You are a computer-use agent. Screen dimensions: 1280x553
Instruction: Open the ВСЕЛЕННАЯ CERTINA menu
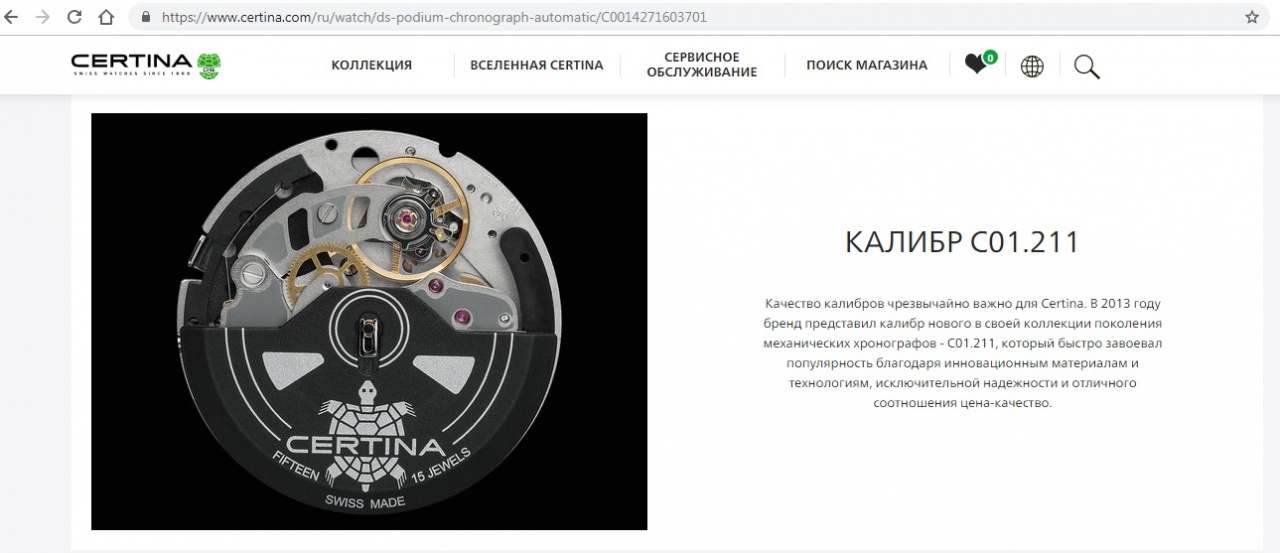[537, 65]
